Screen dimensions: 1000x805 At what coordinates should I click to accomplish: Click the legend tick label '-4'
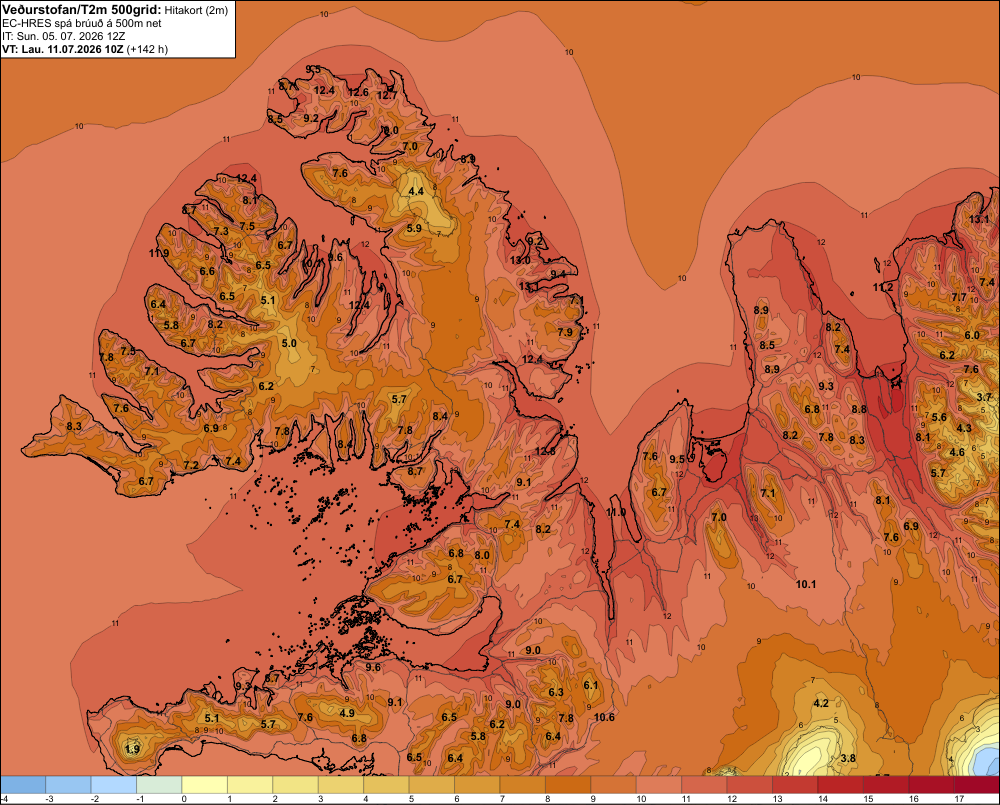4,799
